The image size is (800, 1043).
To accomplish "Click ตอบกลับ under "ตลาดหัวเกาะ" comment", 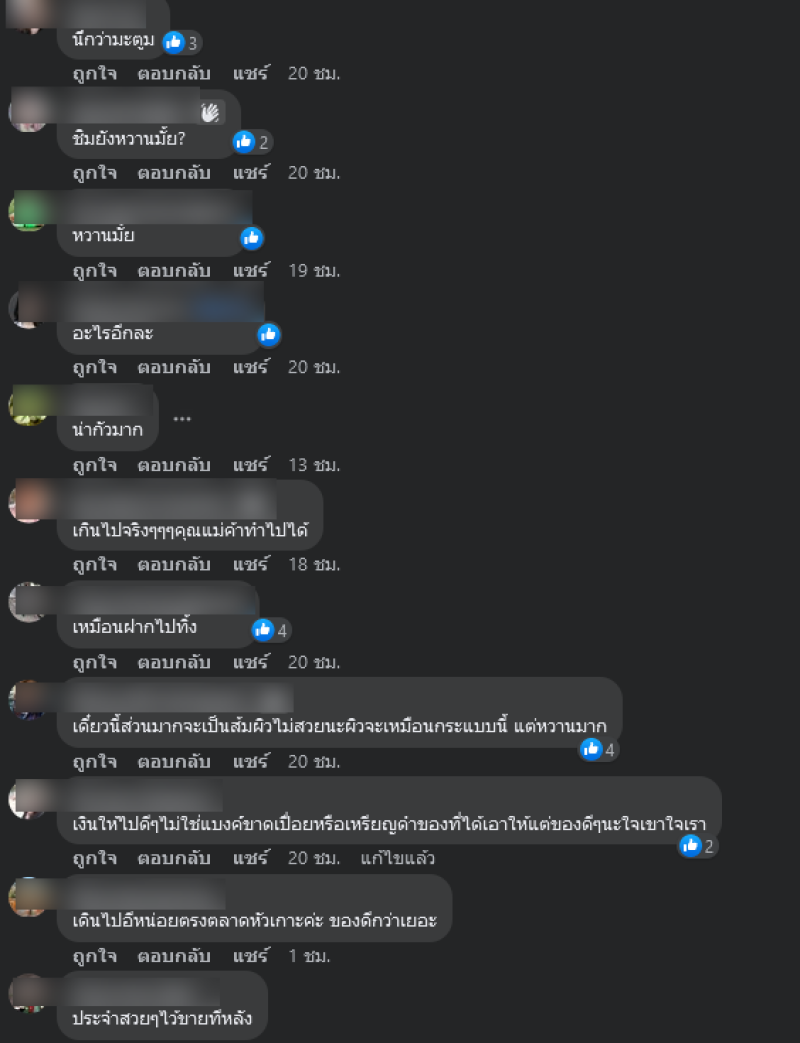I will 174,956.
